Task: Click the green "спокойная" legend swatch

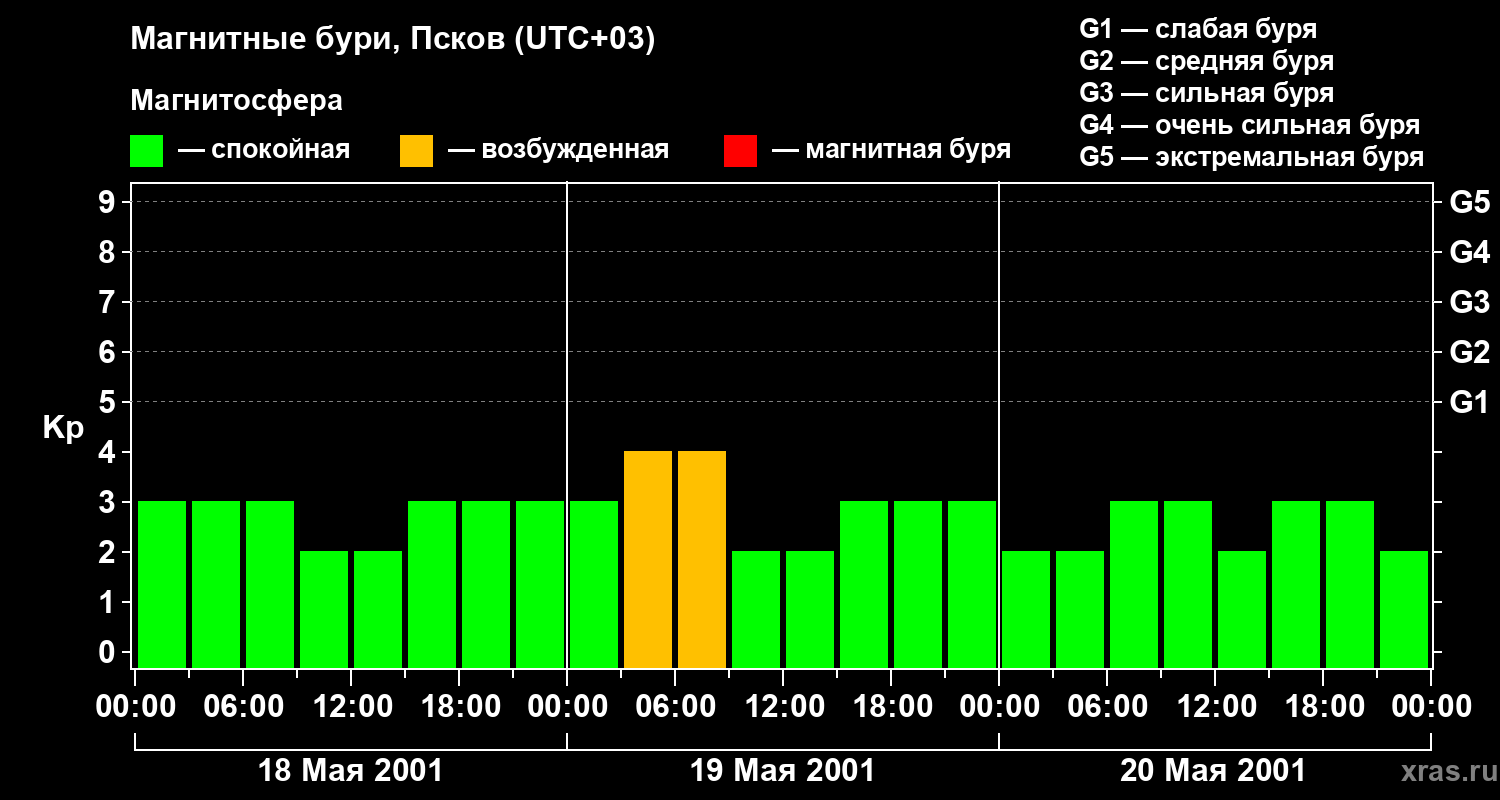Action: (146, 151)
